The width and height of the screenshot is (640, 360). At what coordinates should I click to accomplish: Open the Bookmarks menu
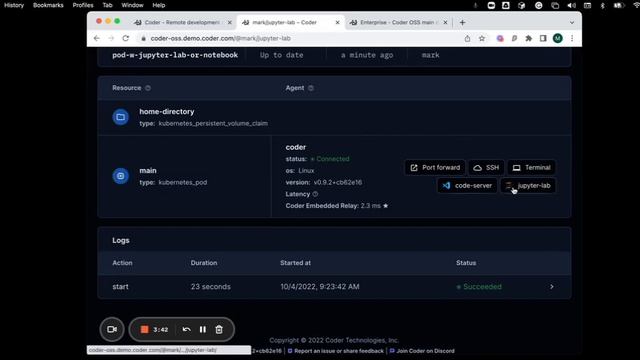click(48, 5)
